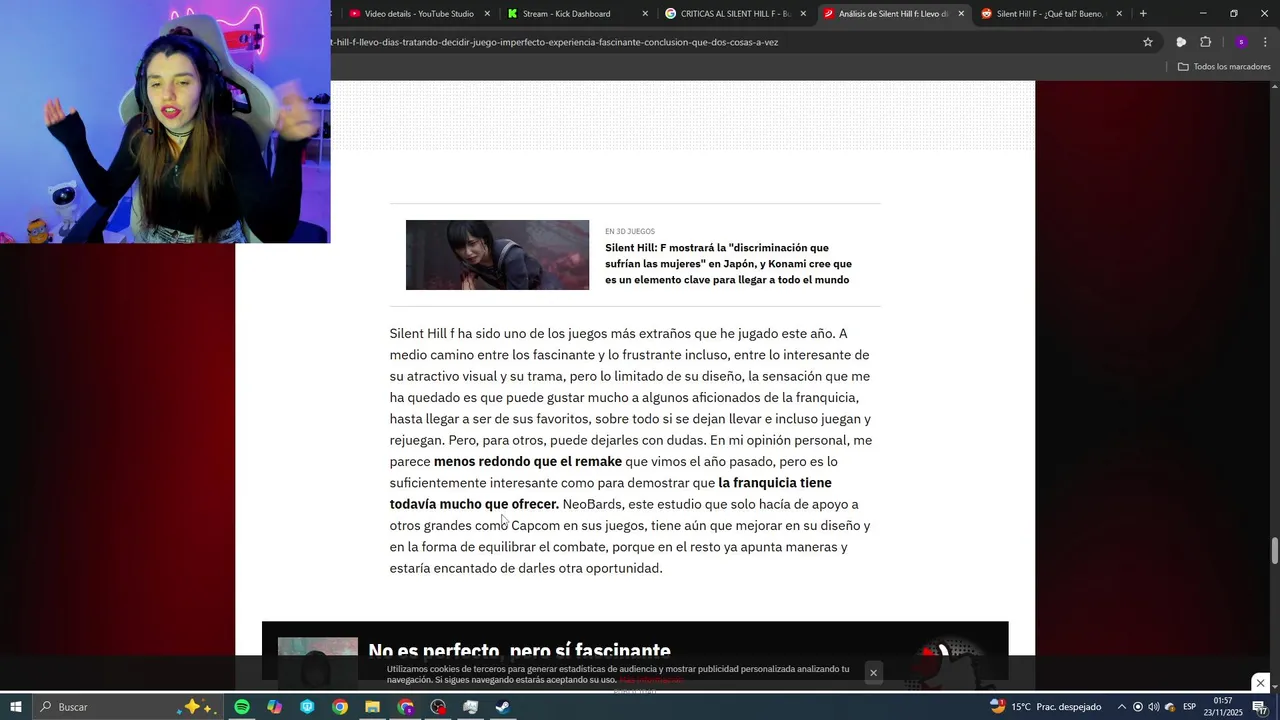Click the bold text menos redondo que el remake
This screenshot has height=720, width=1280.
(528, 462)
